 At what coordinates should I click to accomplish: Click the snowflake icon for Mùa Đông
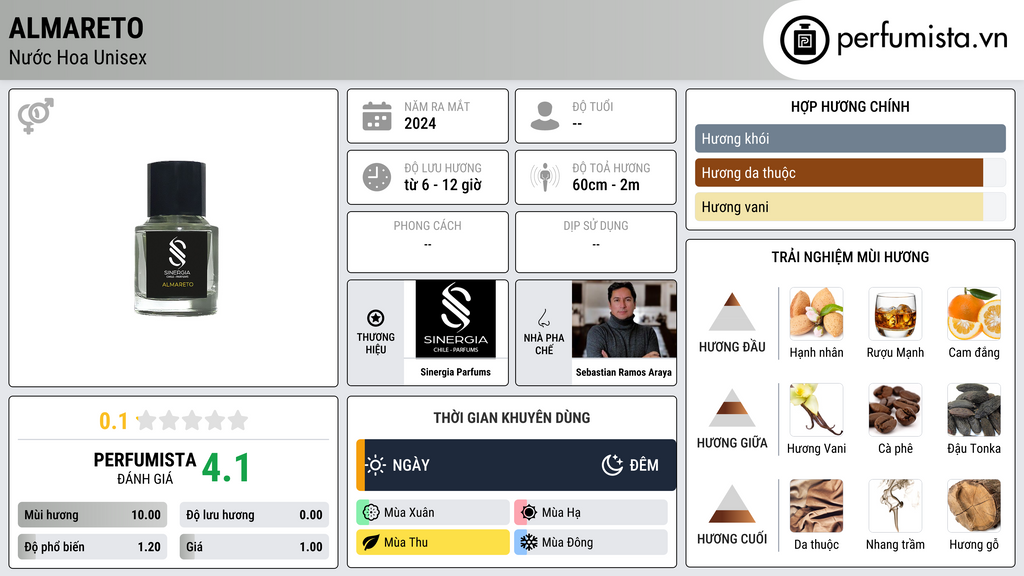click(x=529, y=543)
